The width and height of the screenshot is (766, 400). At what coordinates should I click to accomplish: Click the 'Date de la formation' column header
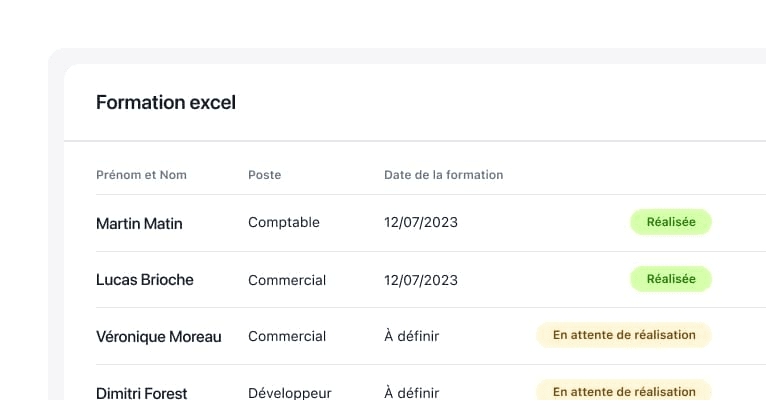coord(443,175)
